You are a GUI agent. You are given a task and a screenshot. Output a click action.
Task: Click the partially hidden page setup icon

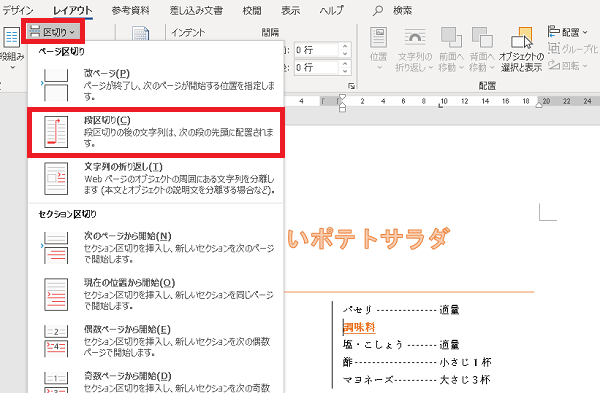click(x=140, y=33)
